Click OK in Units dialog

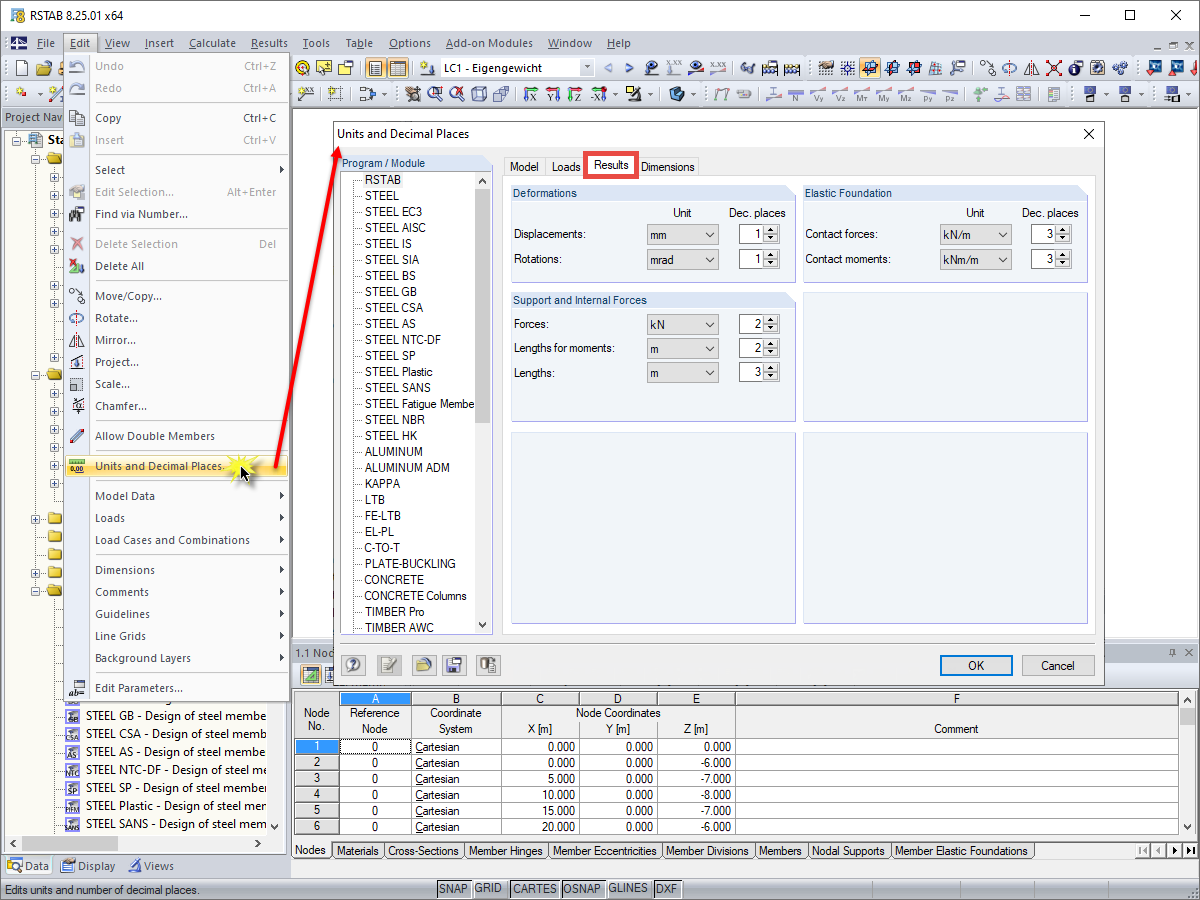click(976, 665)
